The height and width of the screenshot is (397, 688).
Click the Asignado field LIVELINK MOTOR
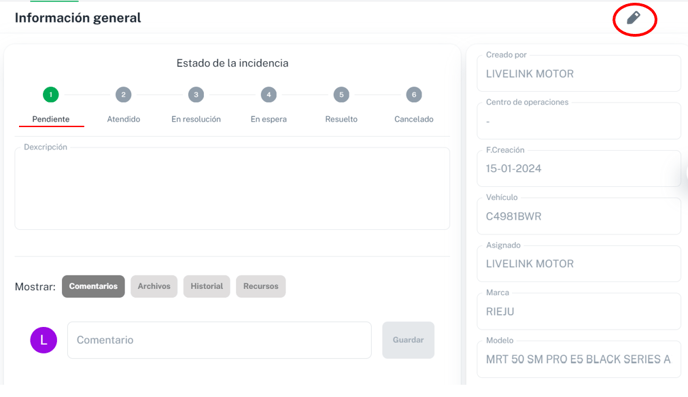579,264
